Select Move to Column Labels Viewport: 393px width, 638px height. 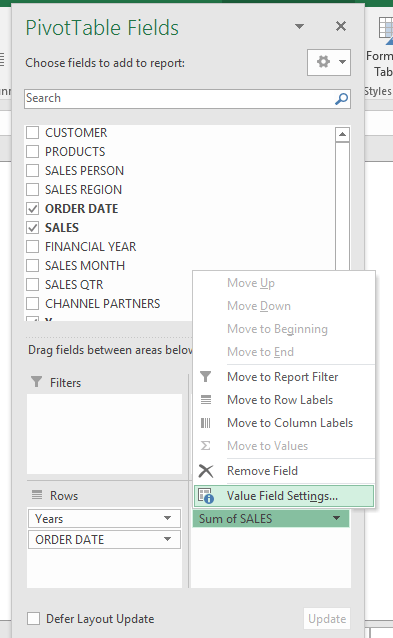284,423
